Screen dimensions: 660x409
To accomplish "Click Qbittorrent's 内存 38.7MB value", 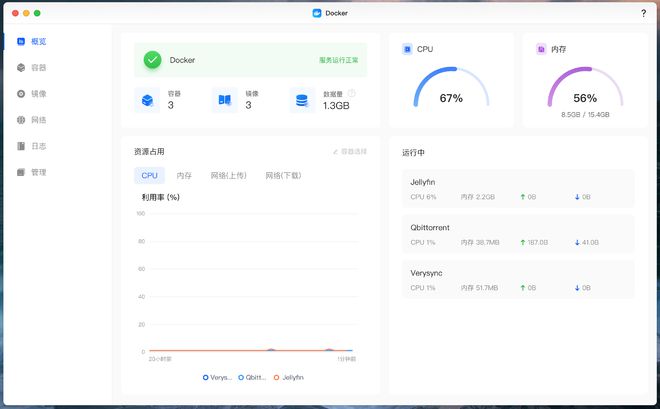I will (x=480, y=242).
